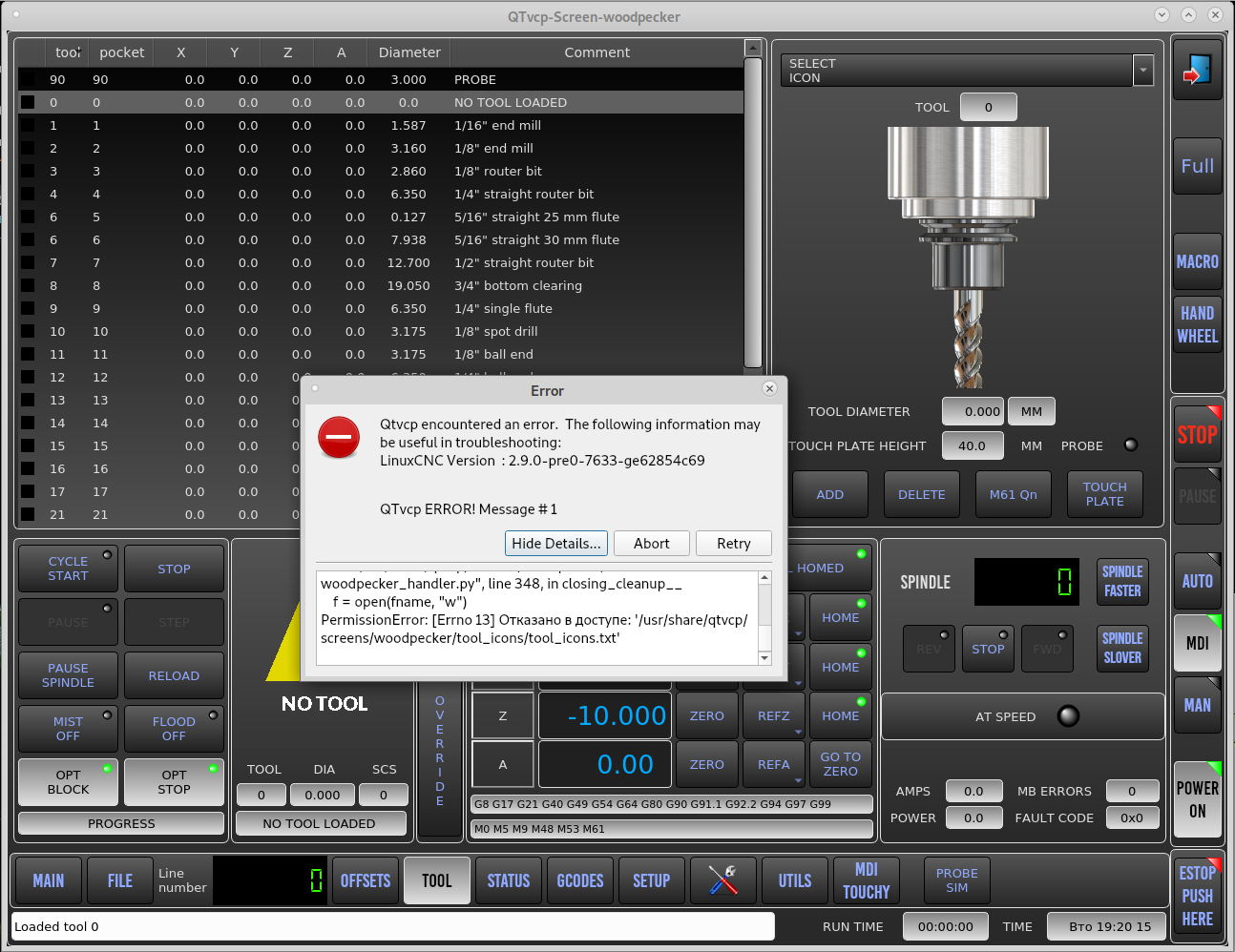Open the SETUP tab
The width and height of the screenshot is (1235, 952).
click(652, 880)
